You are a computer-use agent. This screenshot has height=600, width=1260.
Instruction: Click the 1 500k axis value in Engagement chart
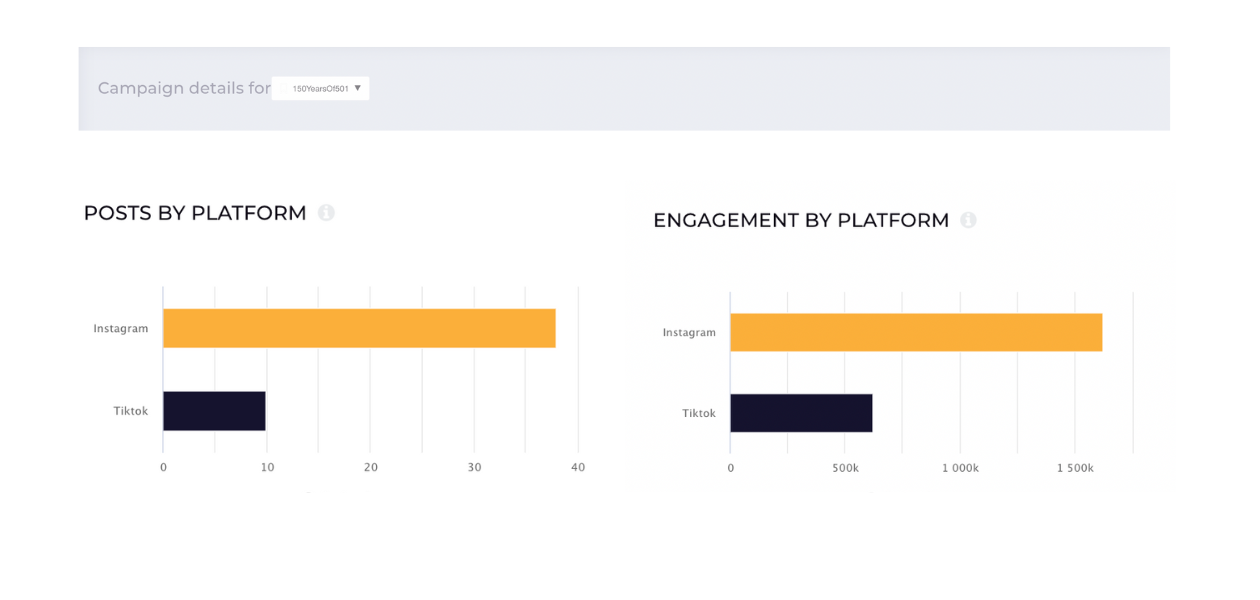click(x=1075, y=468)
